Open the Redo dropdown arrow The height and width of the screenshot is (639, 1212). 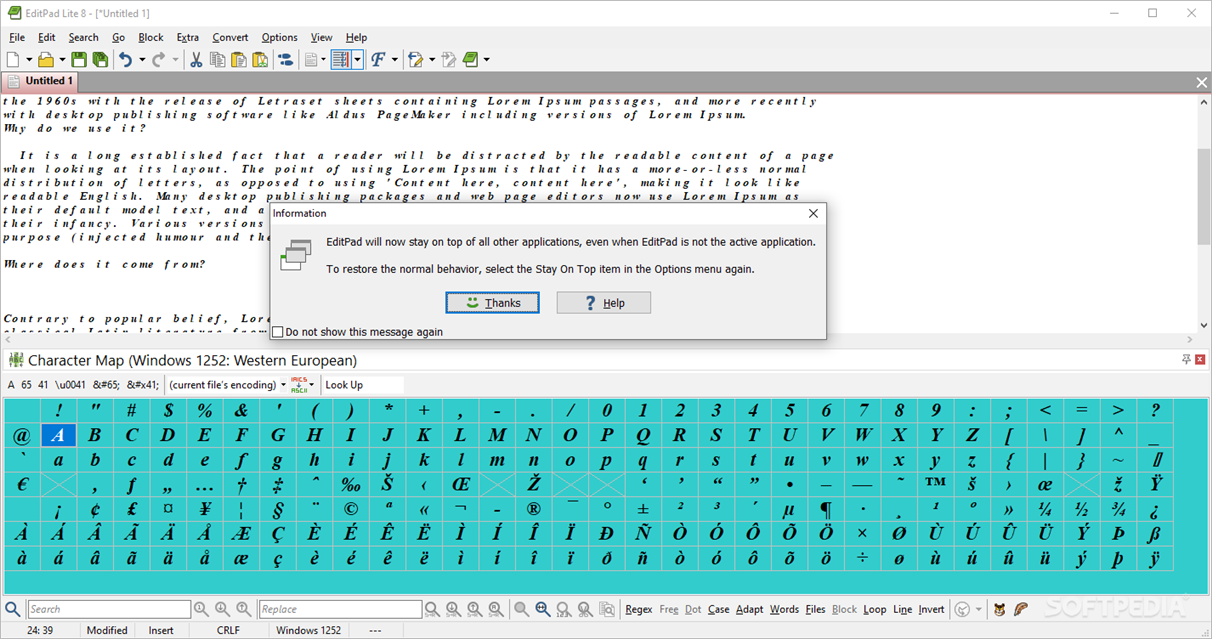(173, 59)
